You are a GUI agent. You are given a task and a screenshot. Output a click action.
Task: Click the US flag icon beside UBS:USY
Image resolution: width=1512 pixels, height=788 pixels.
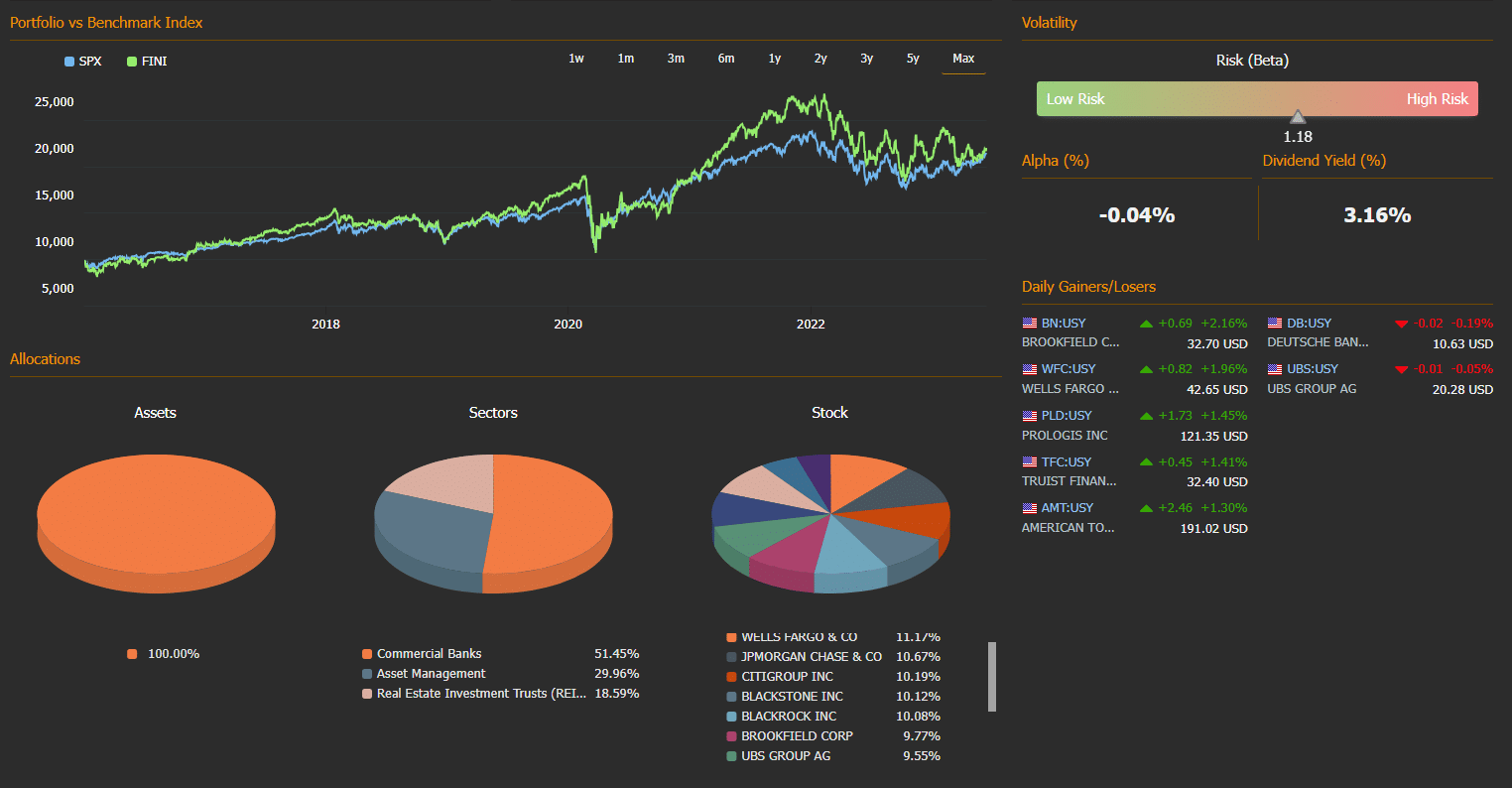[1275, 369]
